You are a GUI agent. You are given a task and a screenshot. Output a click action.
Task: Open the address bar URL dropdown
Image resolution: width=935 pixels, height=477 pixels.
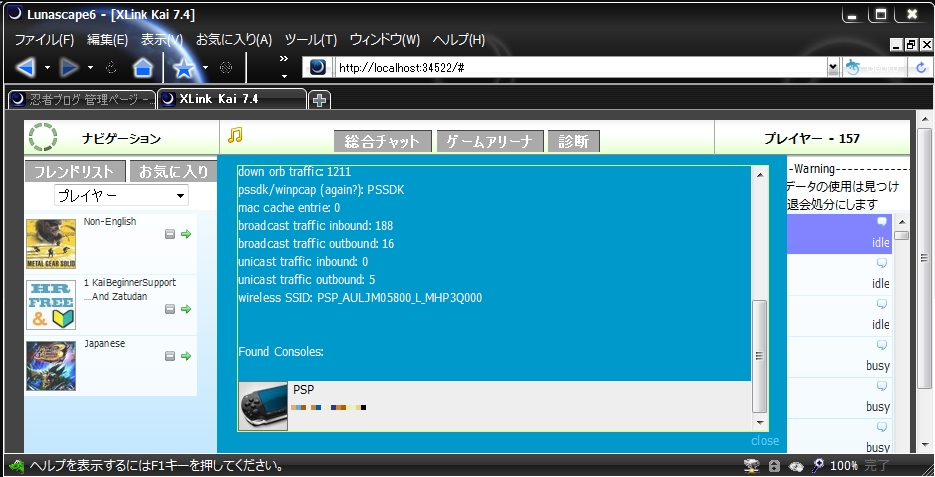833,68
